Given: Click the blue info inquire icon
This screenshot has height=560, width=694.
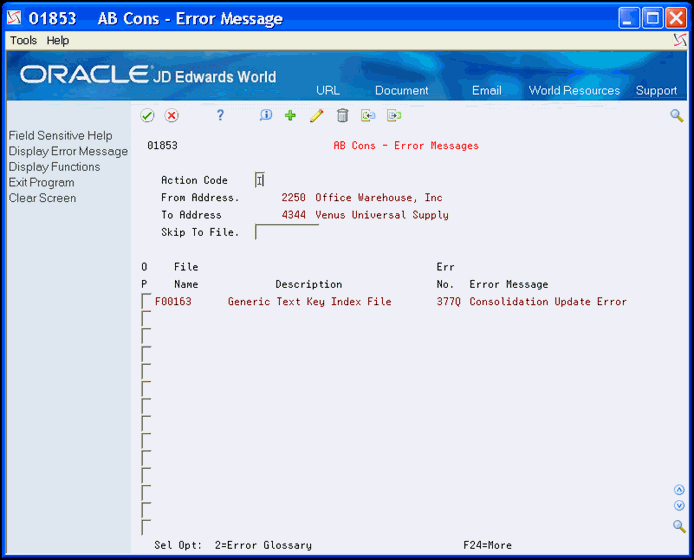Looking at the screenshot, I should 266,116.
